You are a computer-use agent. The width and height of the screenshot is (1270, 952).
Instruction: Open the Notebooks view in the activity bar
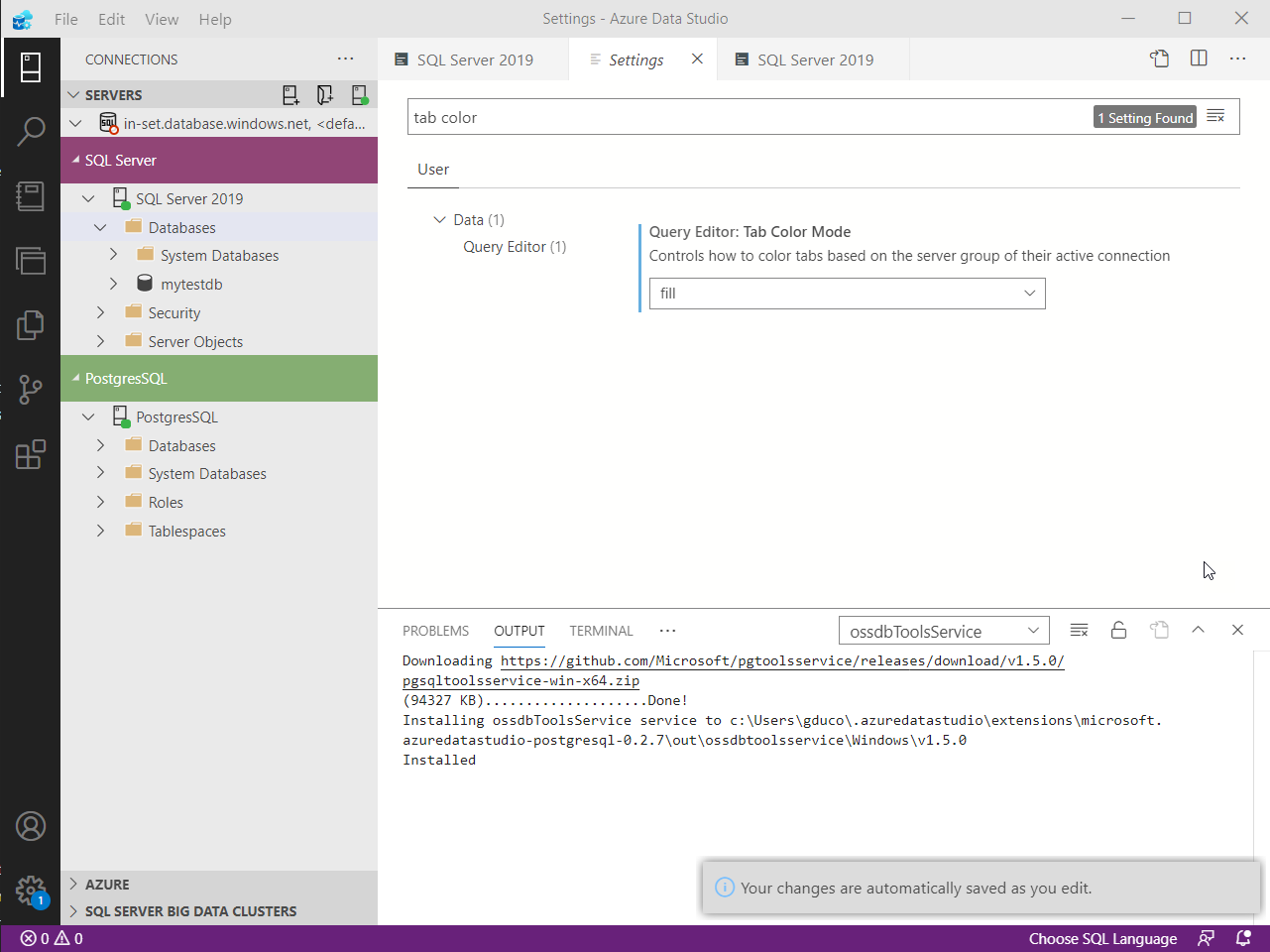coord(31,195)
